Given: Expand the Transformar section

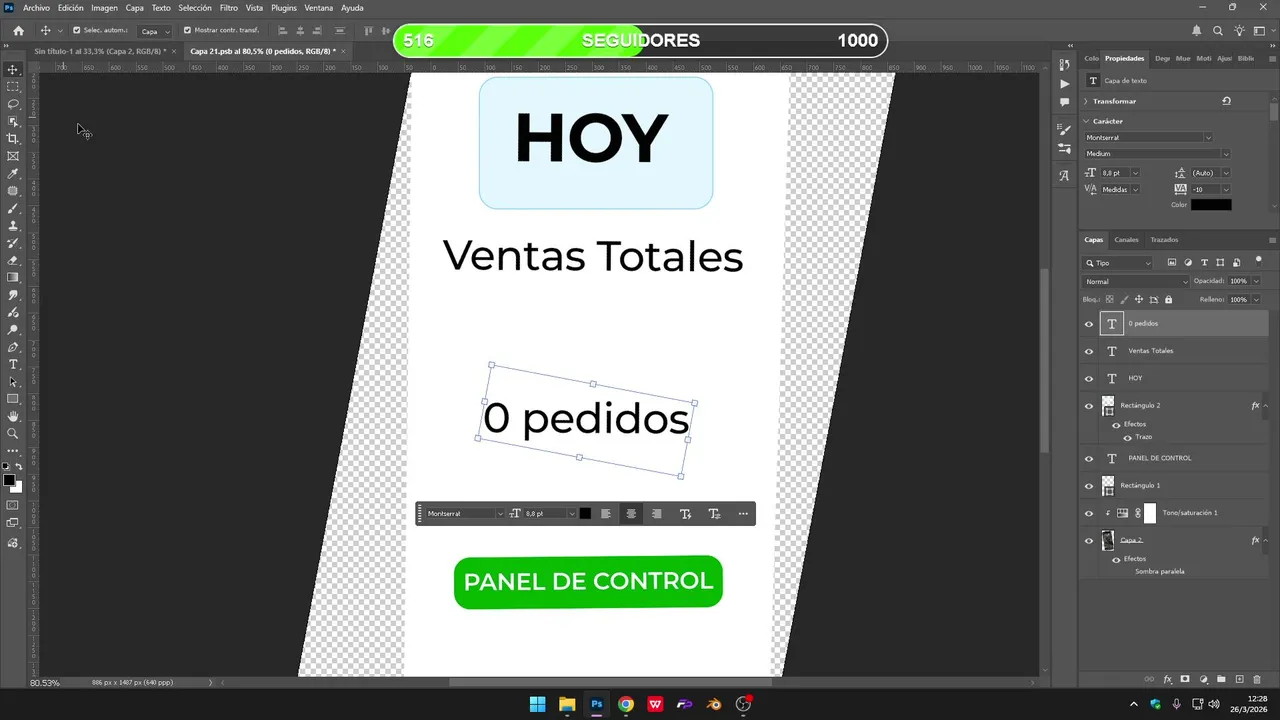Looking at the screenshot, I should 1086,101.
